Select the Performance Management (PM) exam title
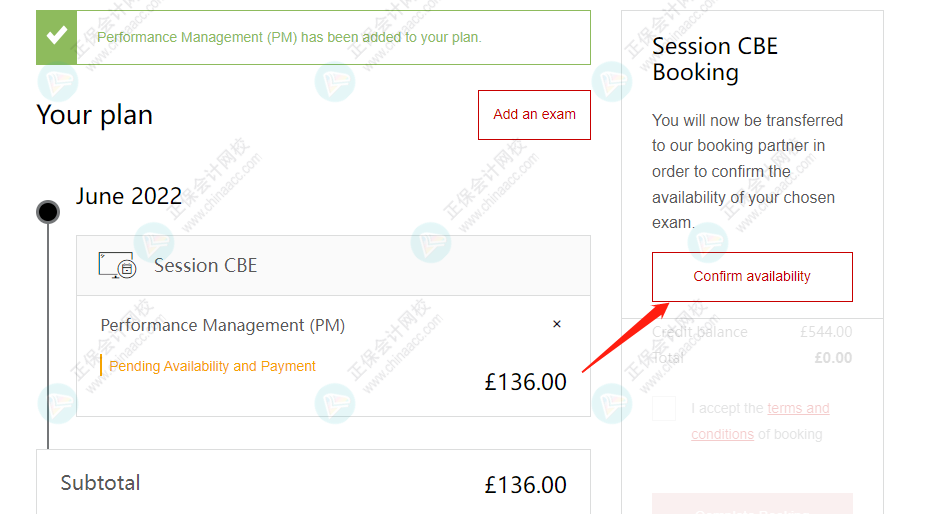This screenshot has height=514, width=936. pyautogui.click(x=222, y=325)
